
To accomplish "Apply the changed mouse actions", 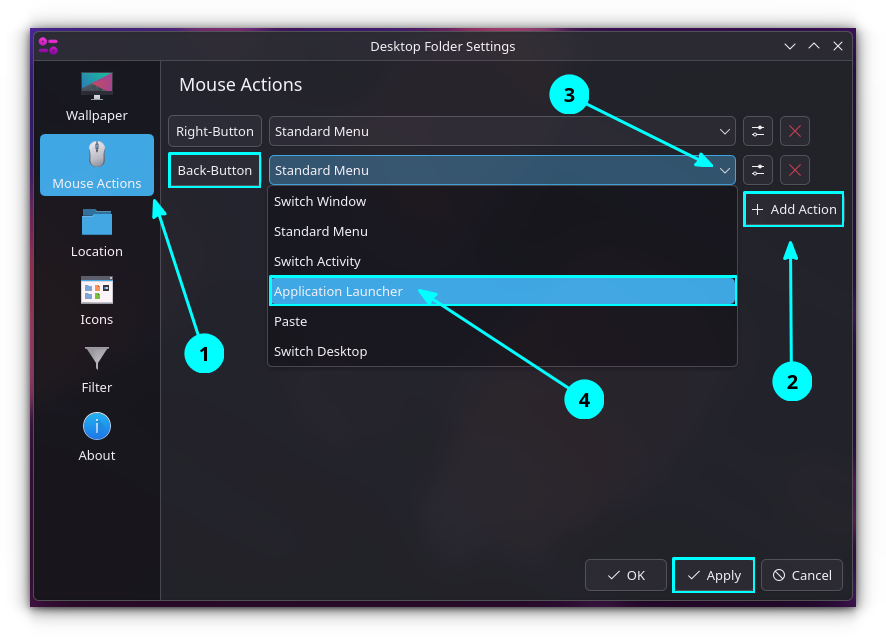I will 713,575.
